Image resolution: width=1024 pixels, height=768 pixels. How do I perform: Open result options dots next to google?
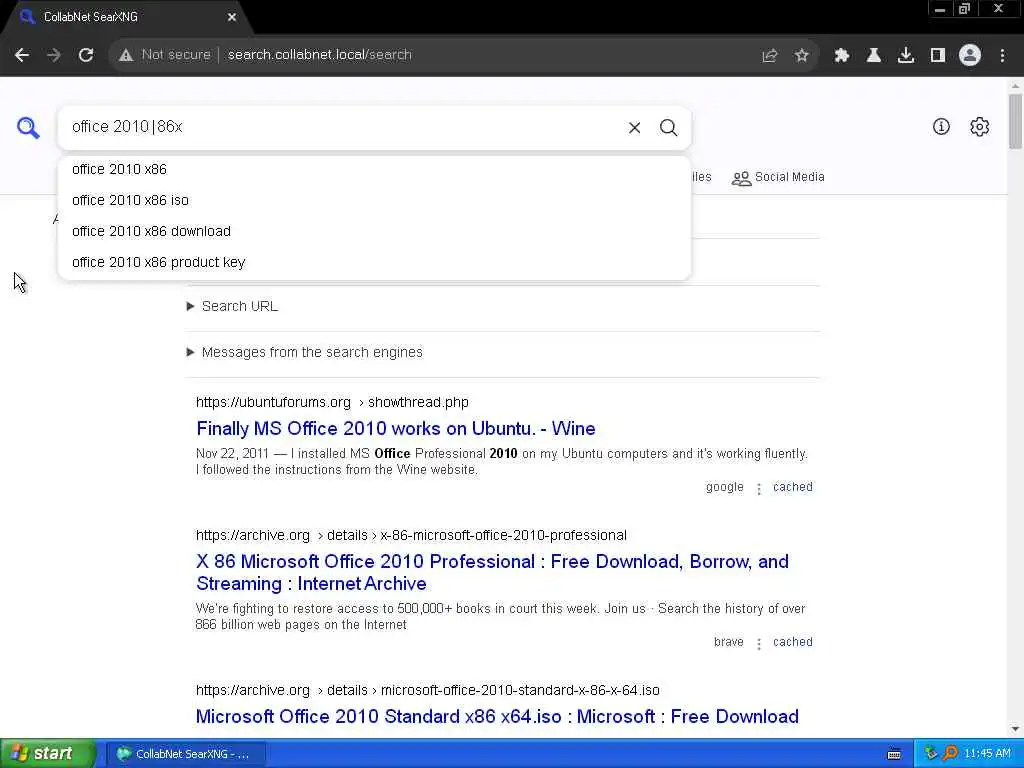(x=759, y=488)
